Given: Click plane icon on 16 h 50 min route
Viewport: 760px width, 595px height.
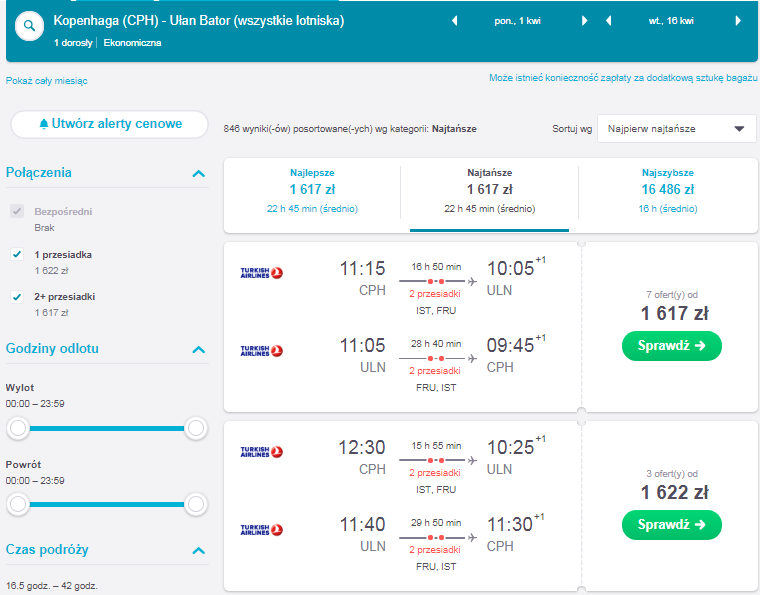Looking at the screenshot, I should pos(472,281).
